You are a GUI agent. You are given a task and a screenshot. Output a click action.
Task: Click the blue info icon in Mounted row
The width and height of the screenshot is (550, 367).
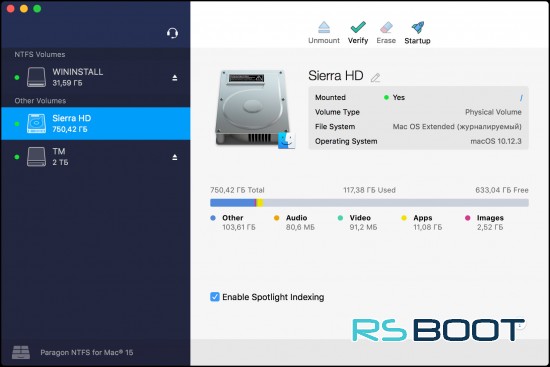[521, 98]
